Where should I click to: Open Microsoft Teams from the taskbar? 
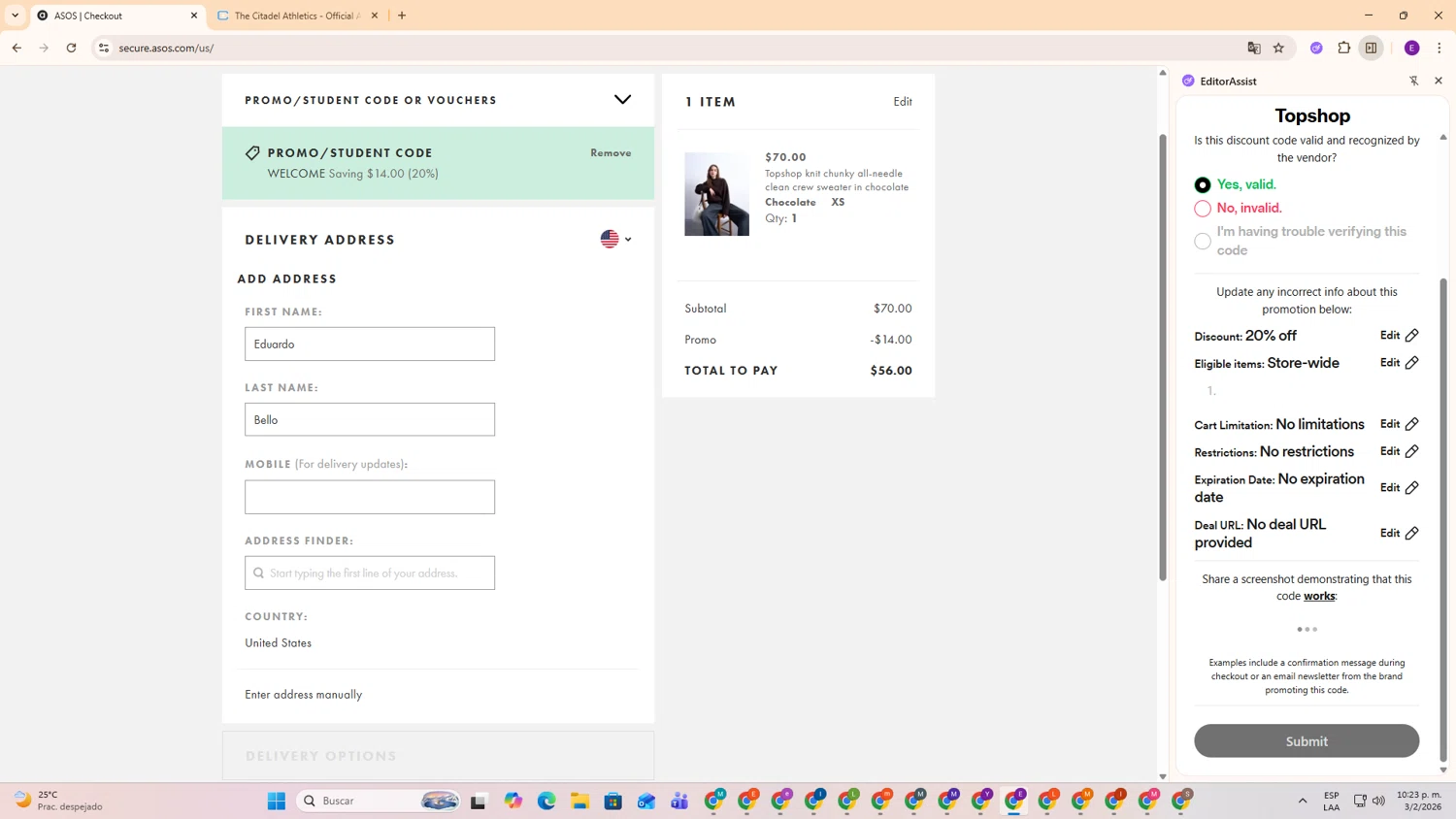point(679,801)
